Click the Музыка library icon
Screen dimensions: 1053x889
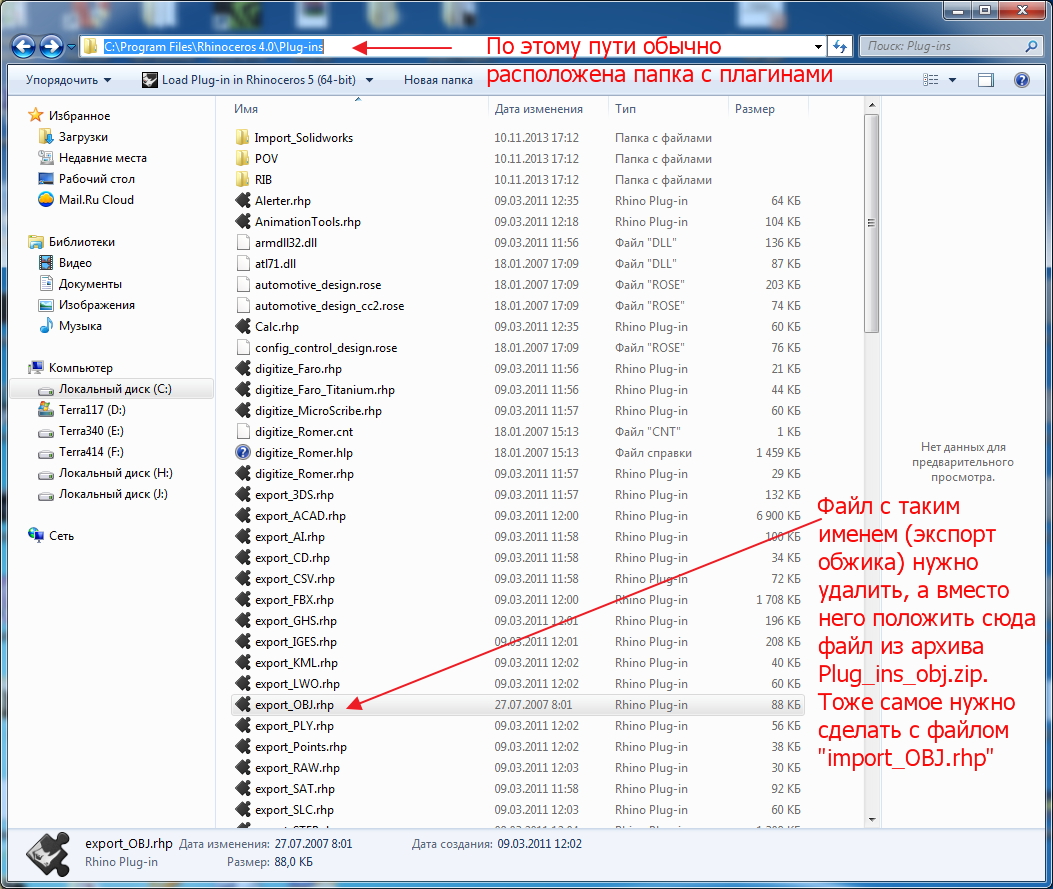pyautogui.click(x=46, y=326)
